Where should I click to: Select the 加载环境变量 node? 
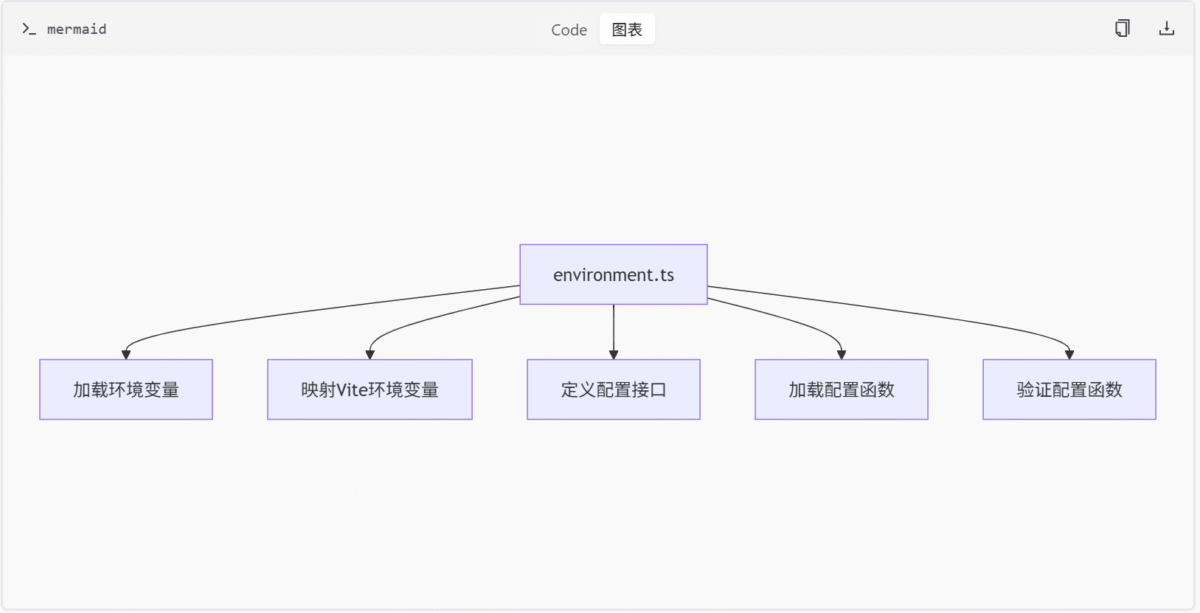pyautogui.click(x=126, y=389)
